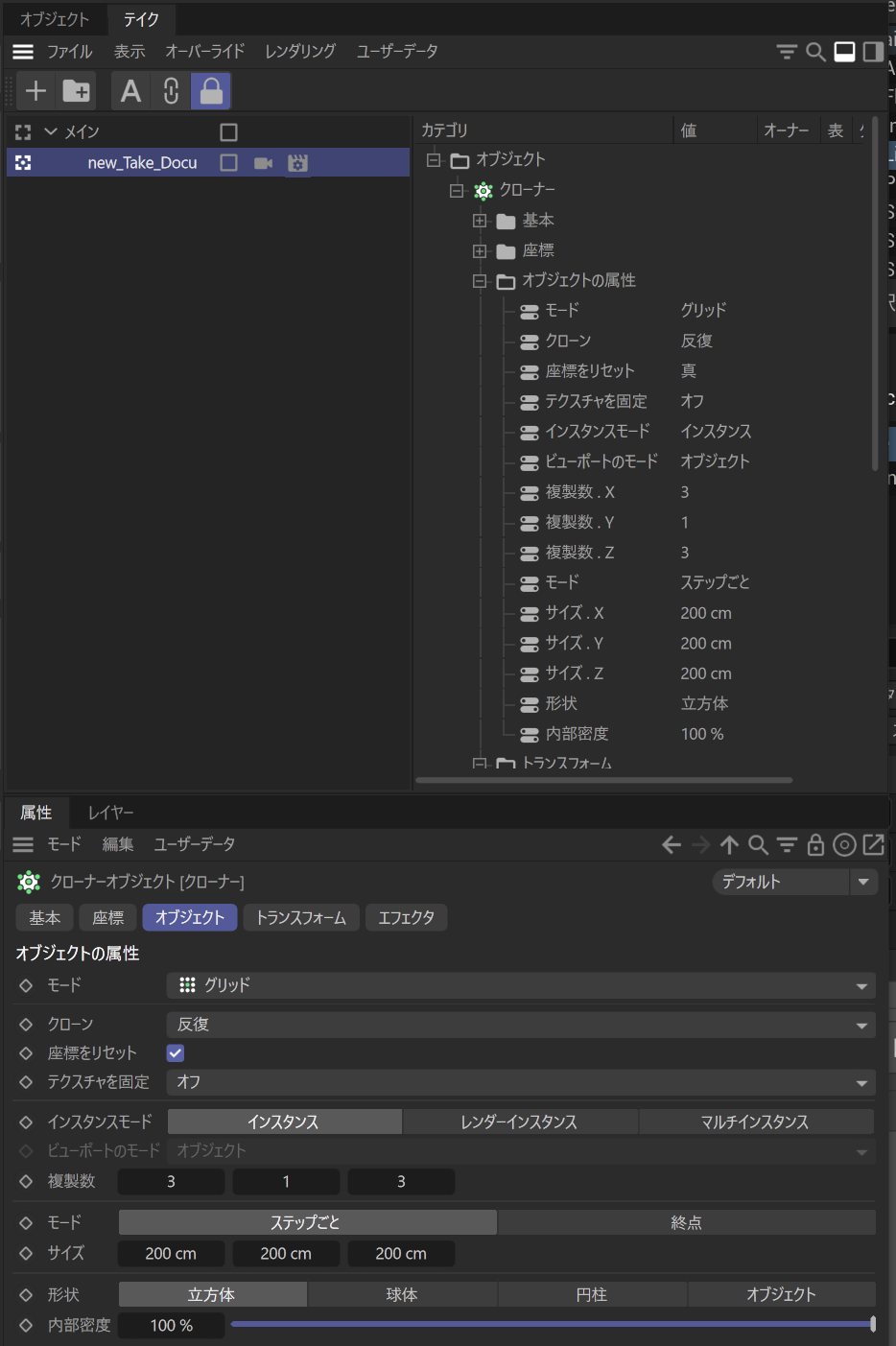
Task: Click the new_Take_Docu take icon
Action: [x=23, y=163]
